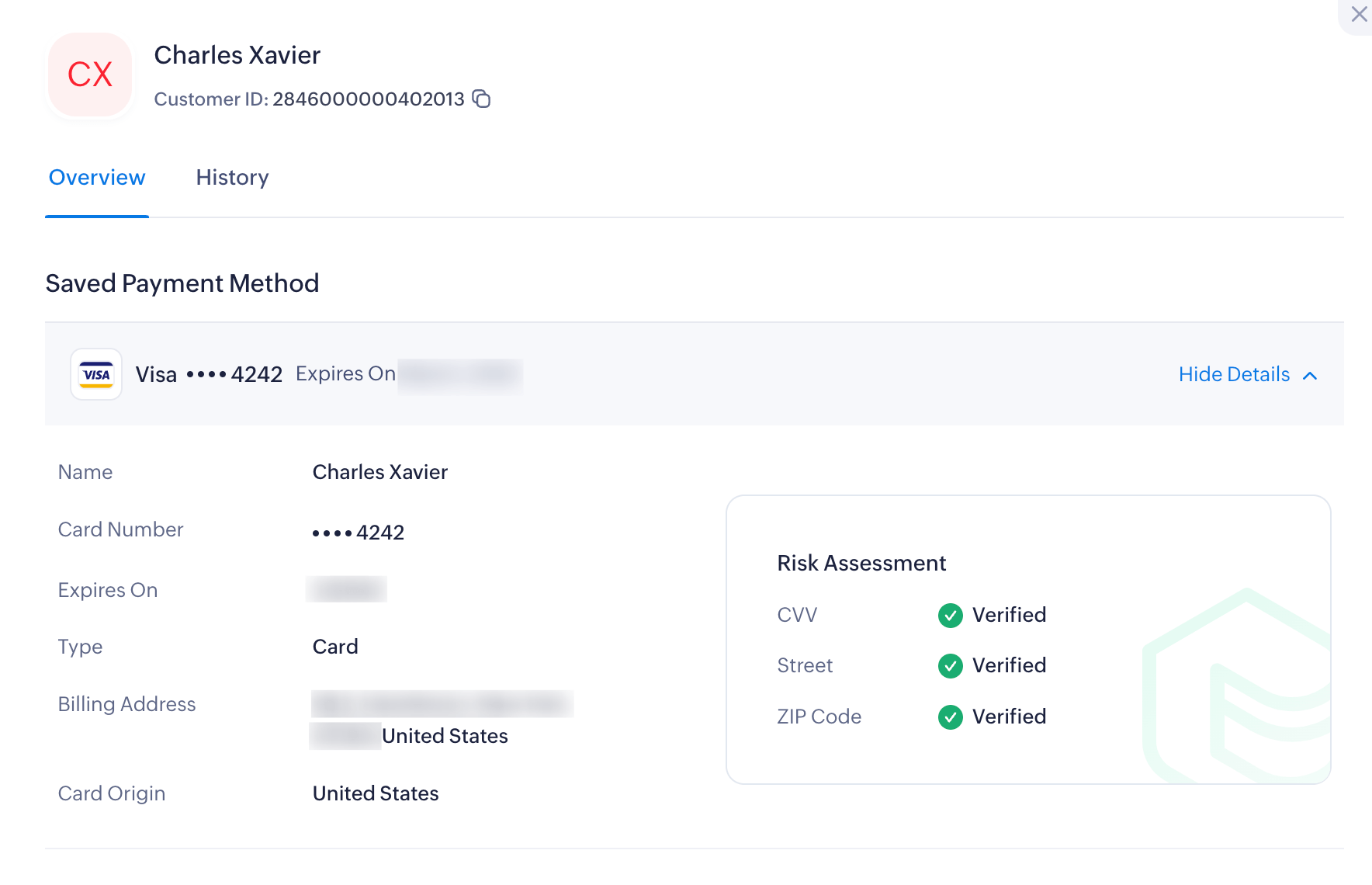Click the ZIP Code verified checkmark icon
The width and height of the screenshot is (1372, 885).
(x=950, y=717)
